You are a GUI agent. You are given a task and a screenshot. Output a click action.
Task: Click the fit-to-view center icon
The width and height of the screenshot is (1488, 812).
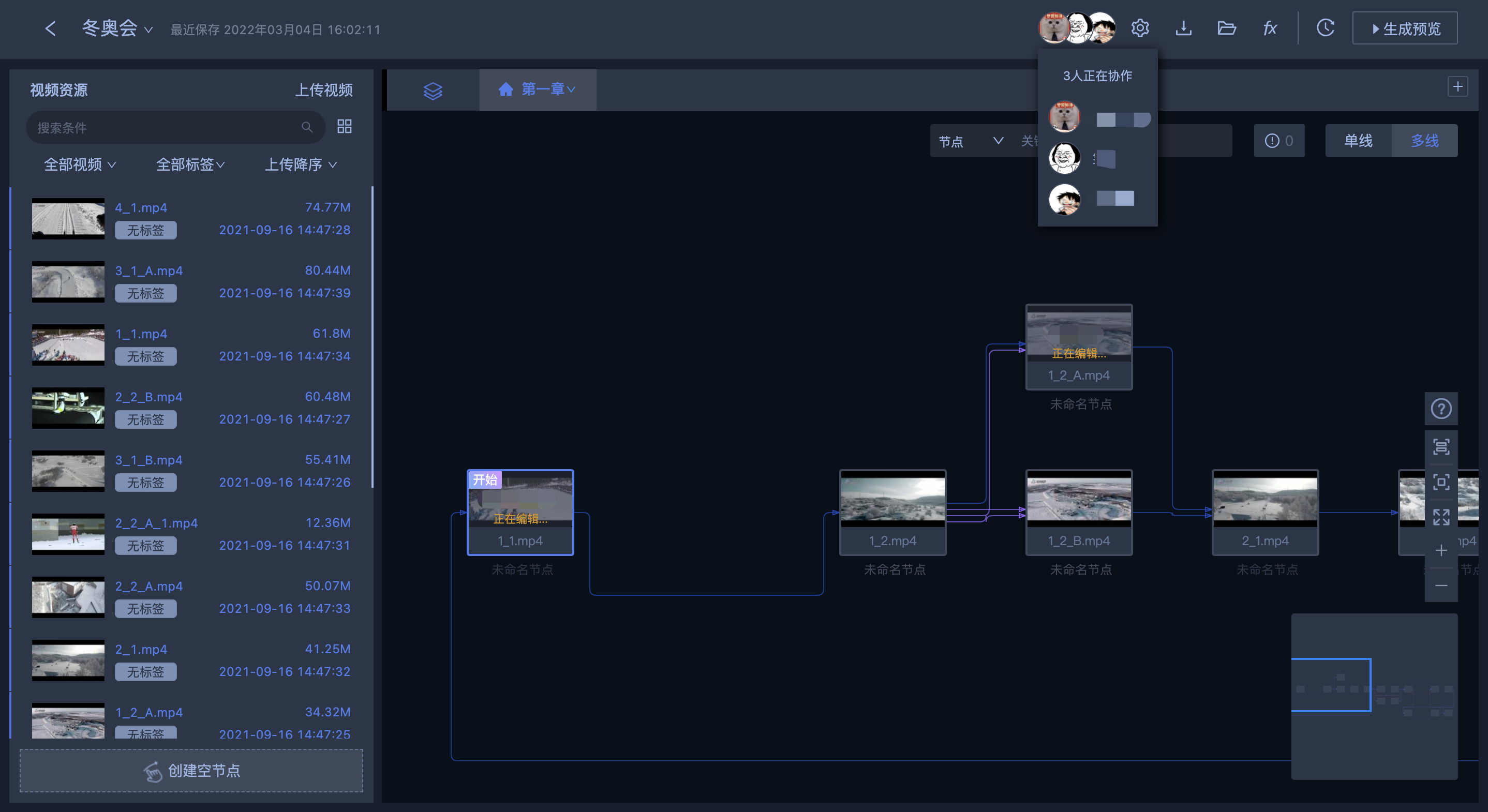pos(1440,482)
